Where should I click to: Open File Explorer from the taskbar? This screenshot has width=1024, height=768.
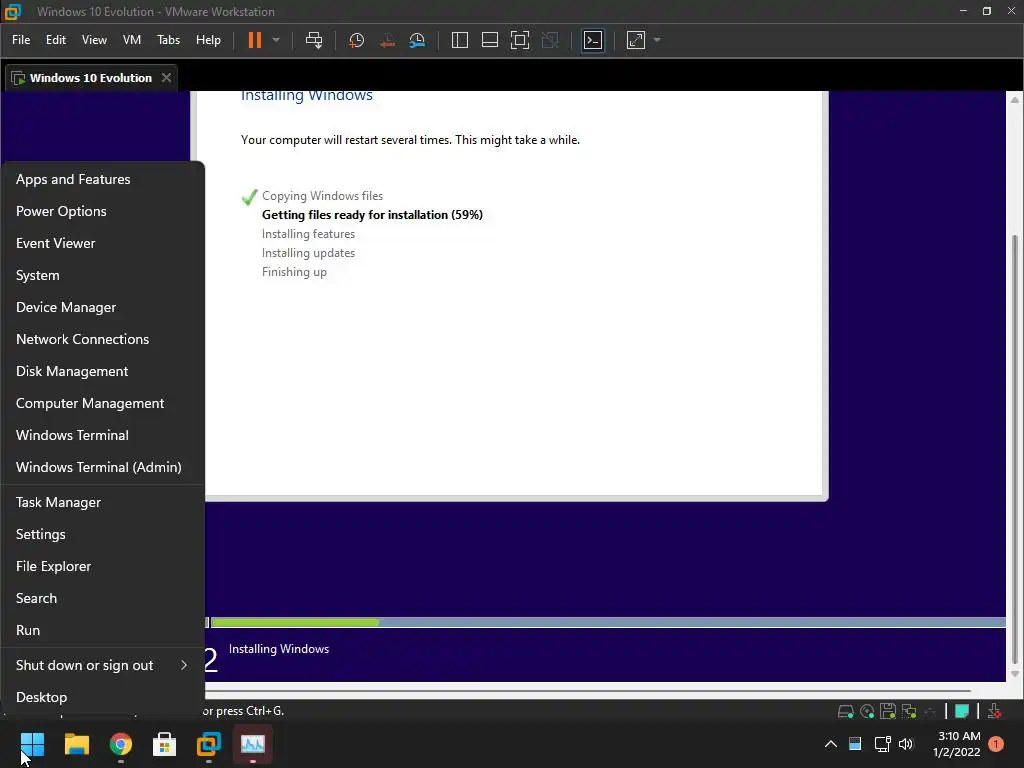point(76,744)
